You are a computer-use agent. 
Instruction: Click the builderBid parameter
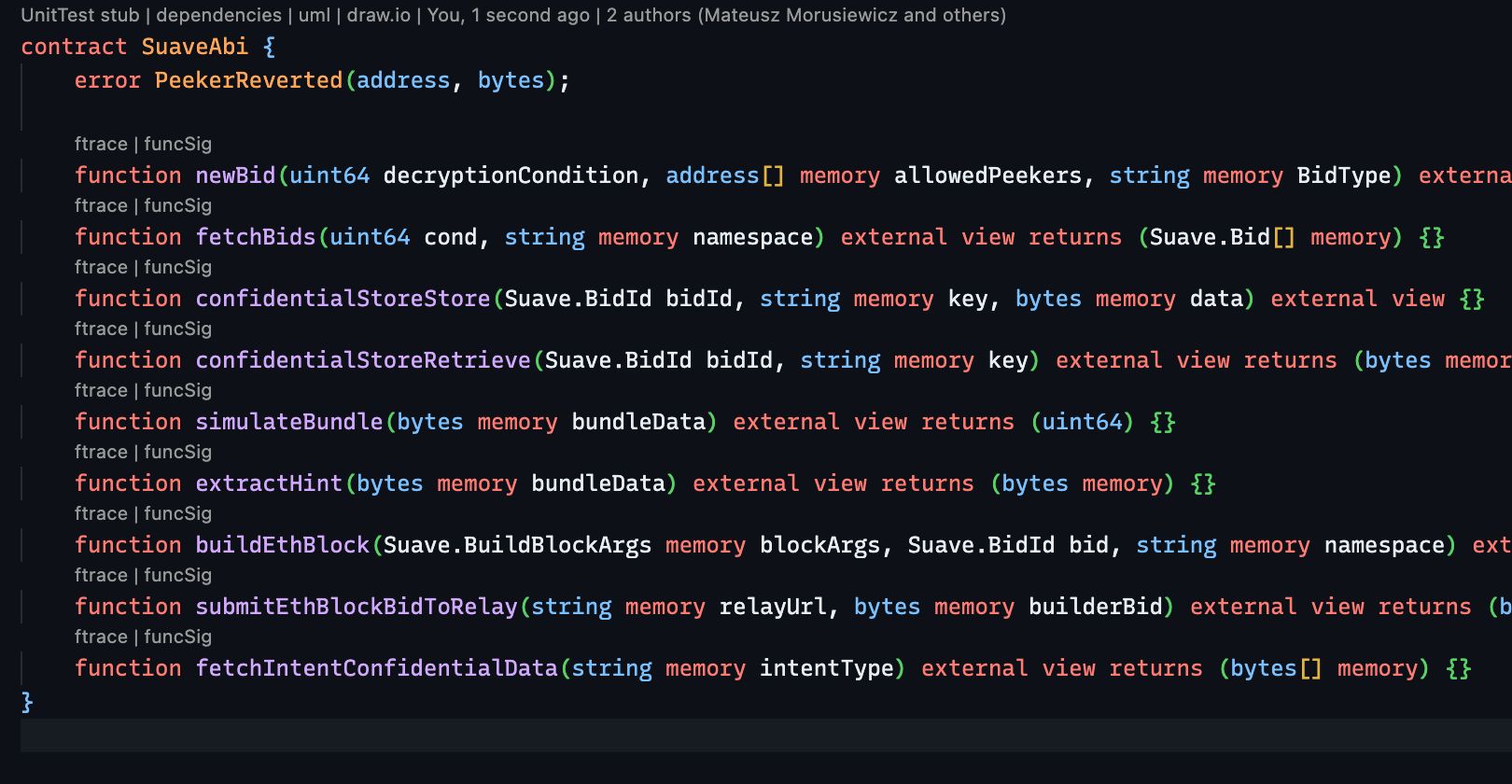click(x=1096, y=607)
